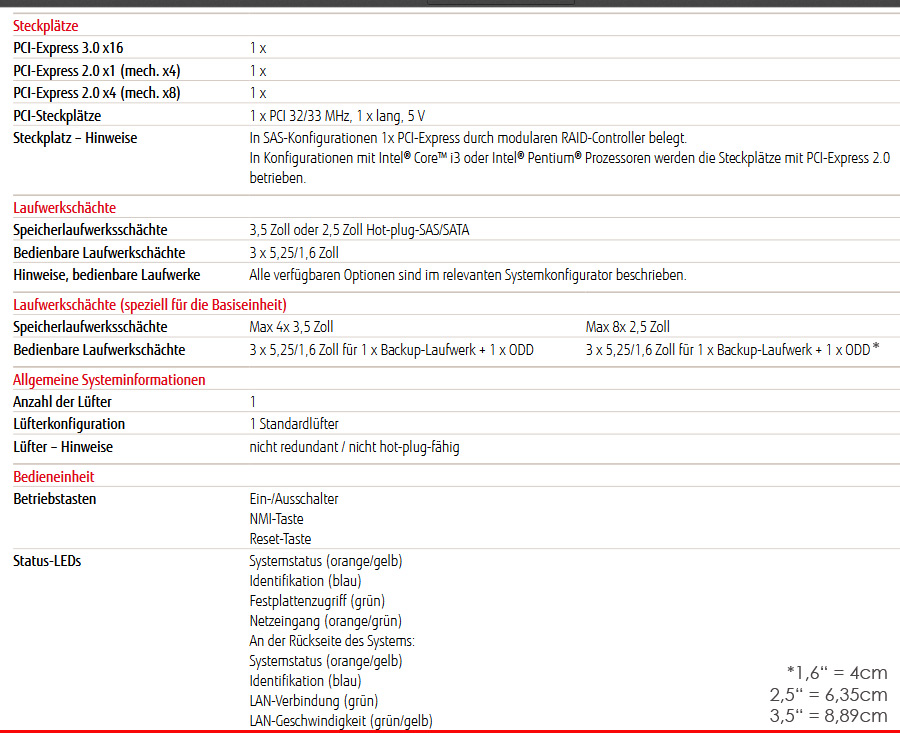Click the PCI-Express 2.0 x4 (mech. x8) label

pyautogui.click(x=96, y=93)
